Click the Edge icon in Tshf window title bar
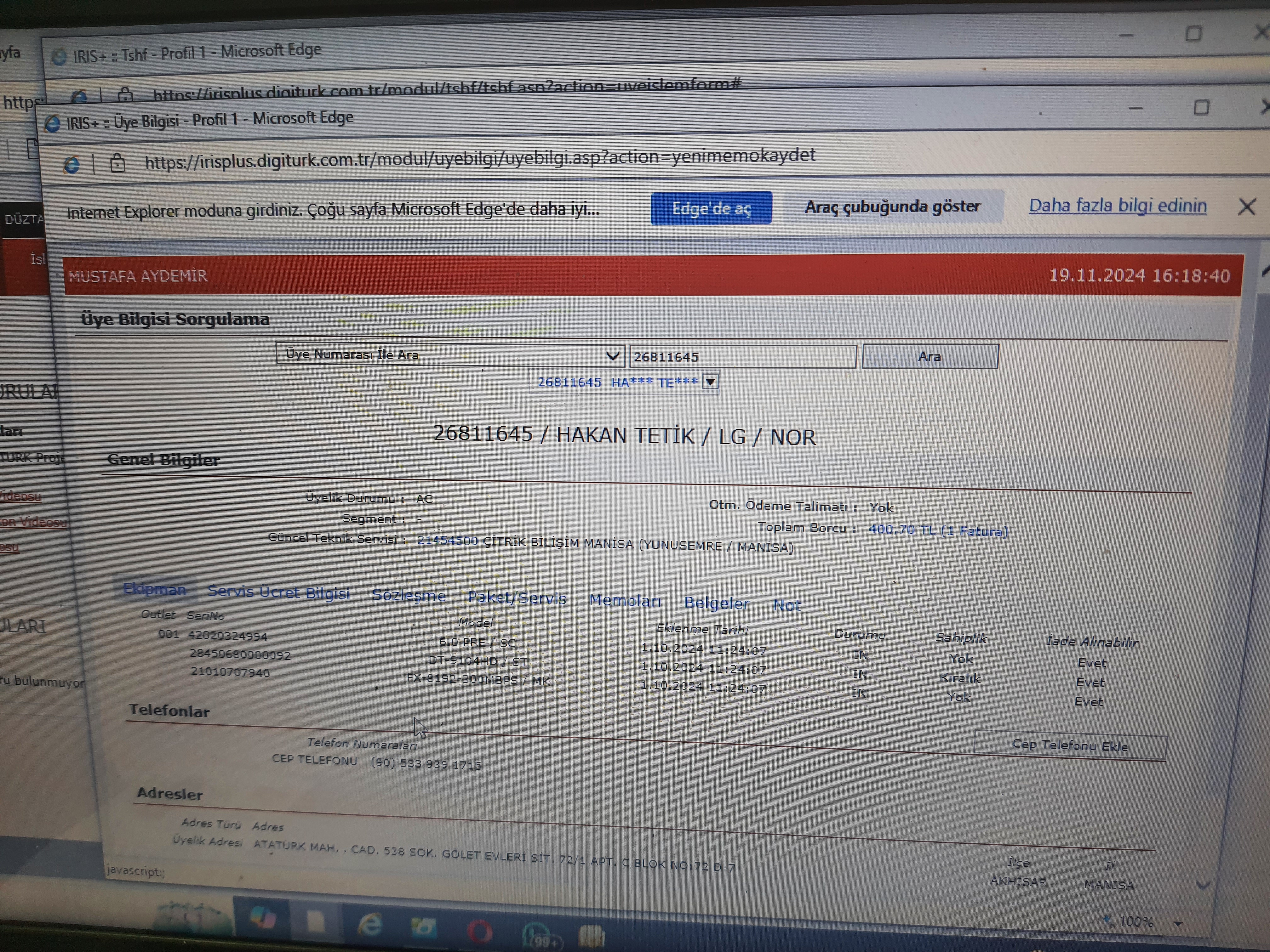 (x=59, y=57)
